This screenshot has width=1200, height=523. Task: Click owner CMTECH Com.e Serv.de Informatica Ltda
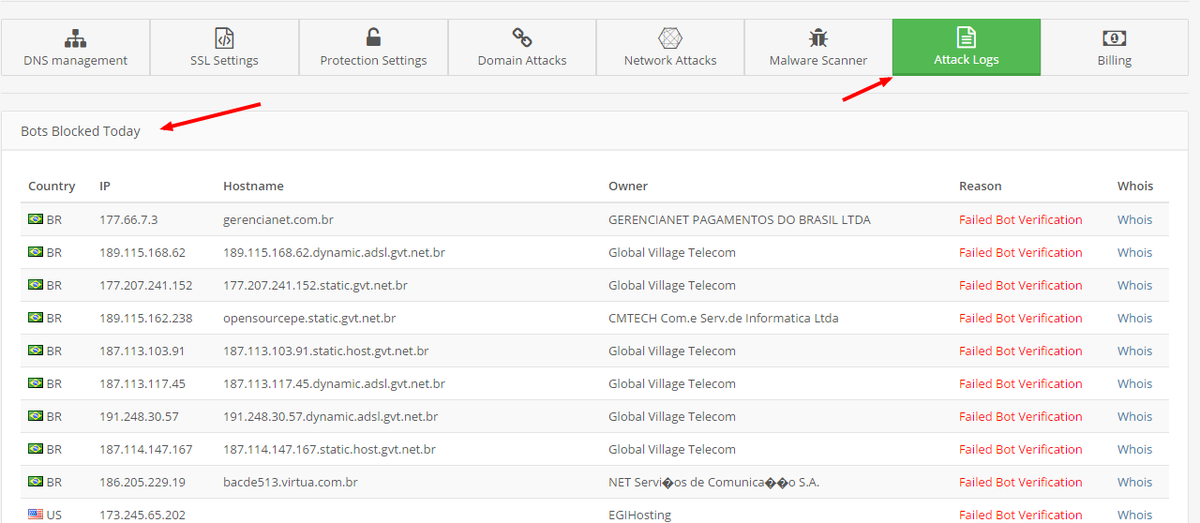coord(723,318)
